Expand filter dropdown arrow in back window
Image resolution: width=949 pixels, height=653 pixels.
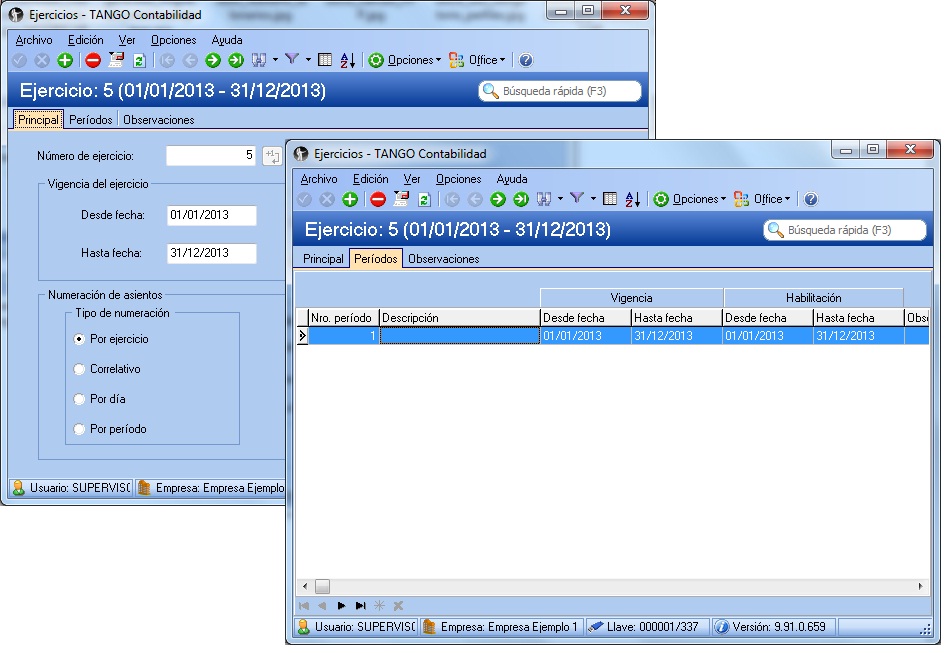pyautogui.click(x=308, y=59)
